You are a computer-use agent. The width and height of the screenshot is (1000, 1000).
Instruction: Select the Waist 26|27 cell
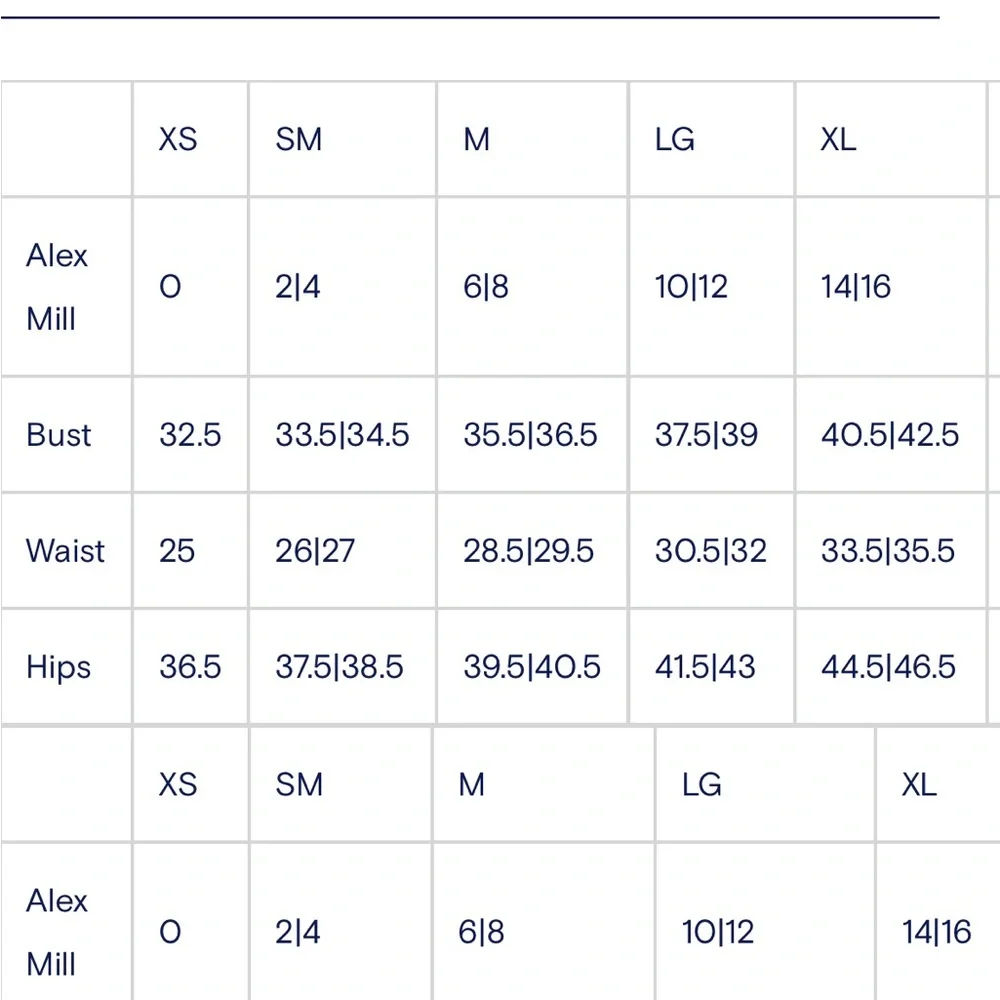pyautogui.click(x=342, y=550)
